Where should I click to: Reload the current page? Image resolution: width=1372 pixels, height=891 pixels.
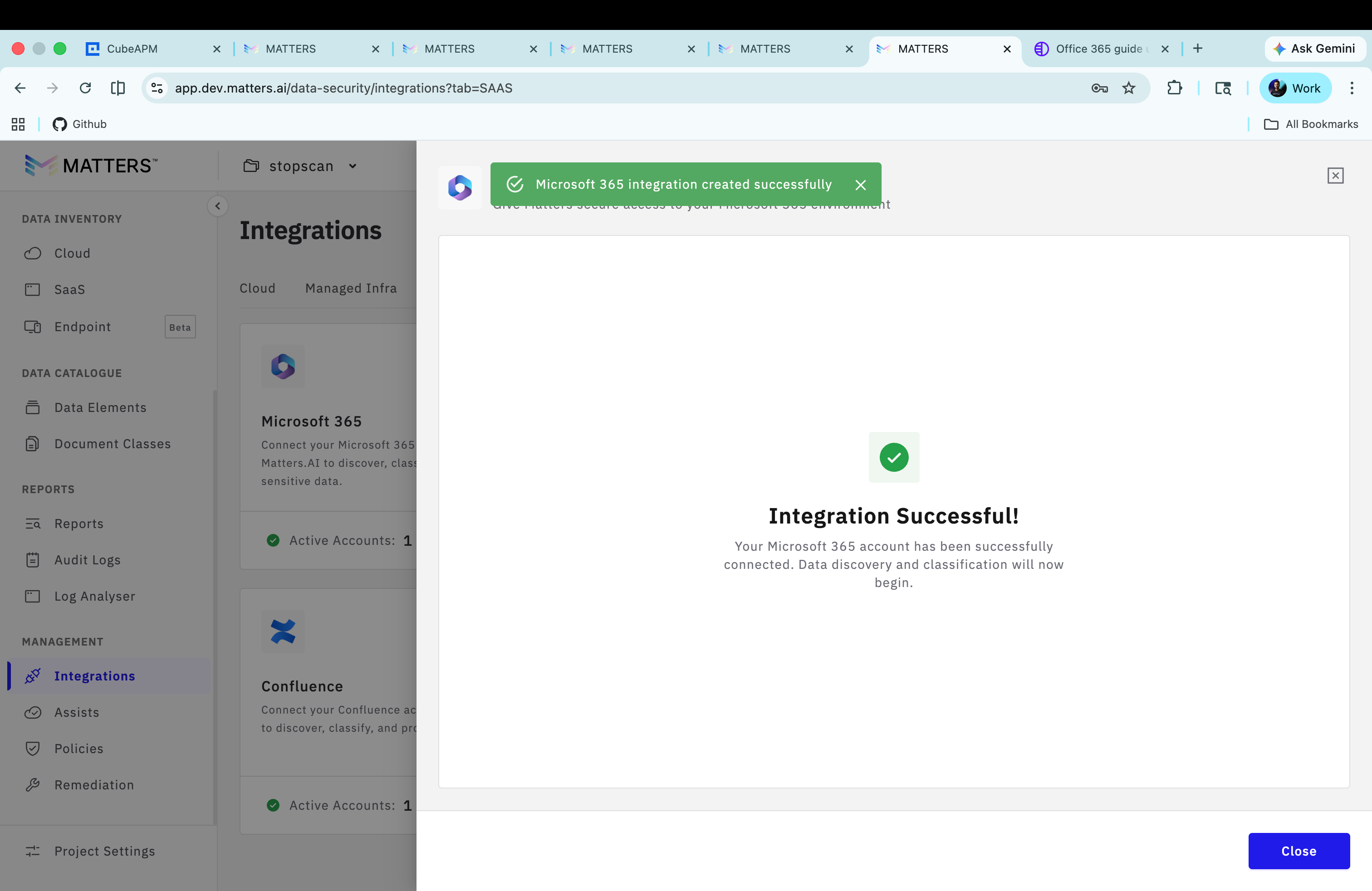85,88
